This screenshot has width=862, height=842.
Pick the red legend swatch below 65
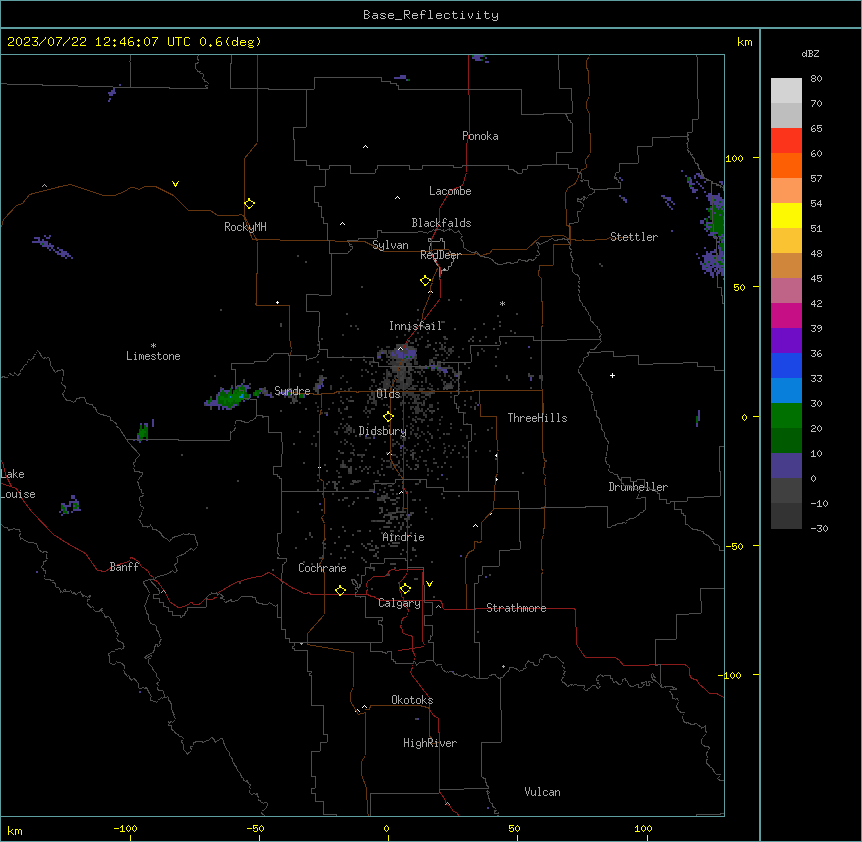pyautogui.click(x=786, y=141)
